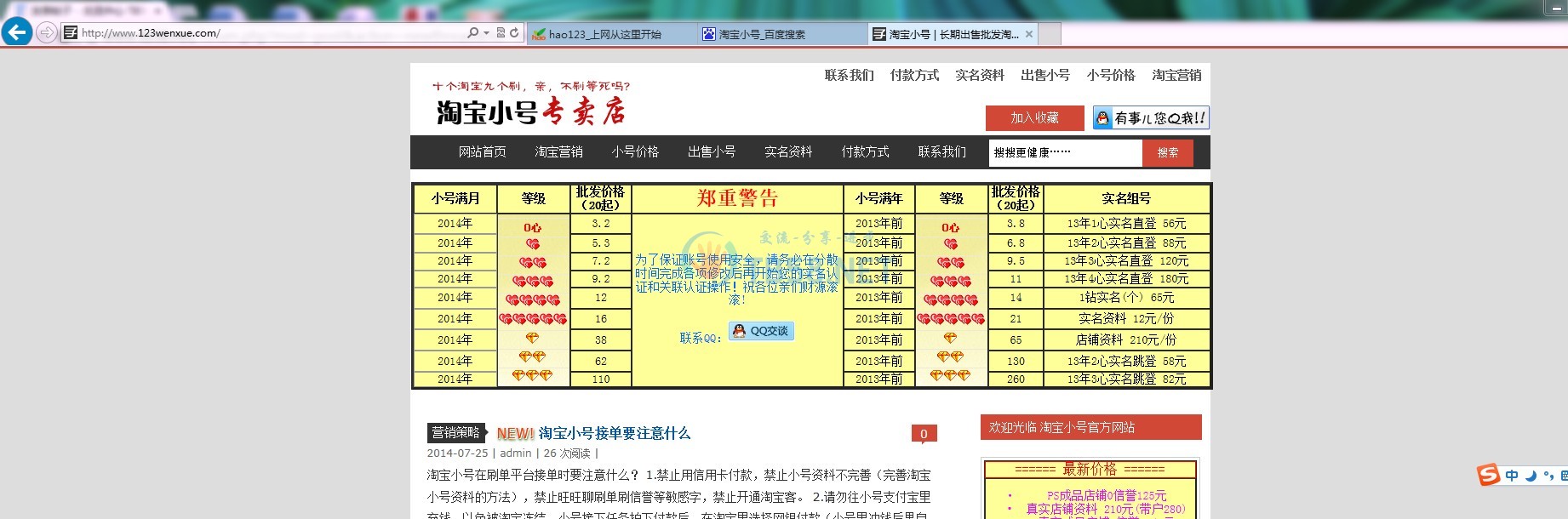The width and height of the screenshot is (1568, 519).
Task: Open the address bar dropdown arrow
Action: pyautogui.click(x=486, y=33)
